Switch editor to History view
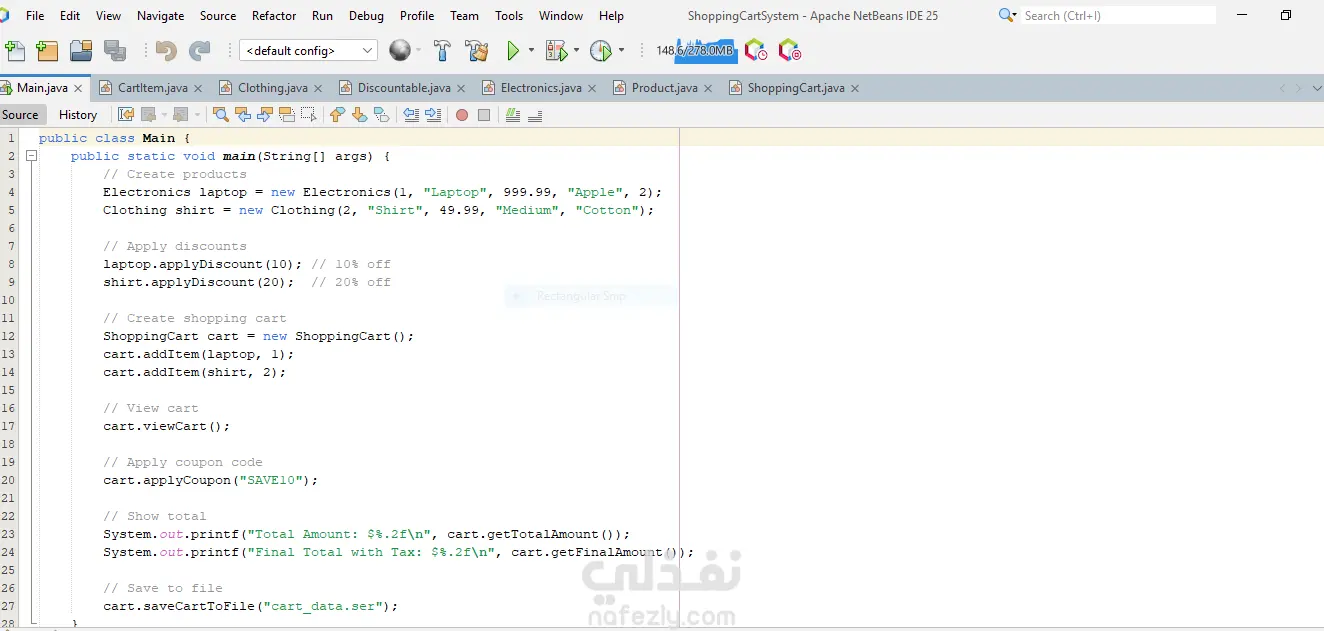 tap(78, 115)
